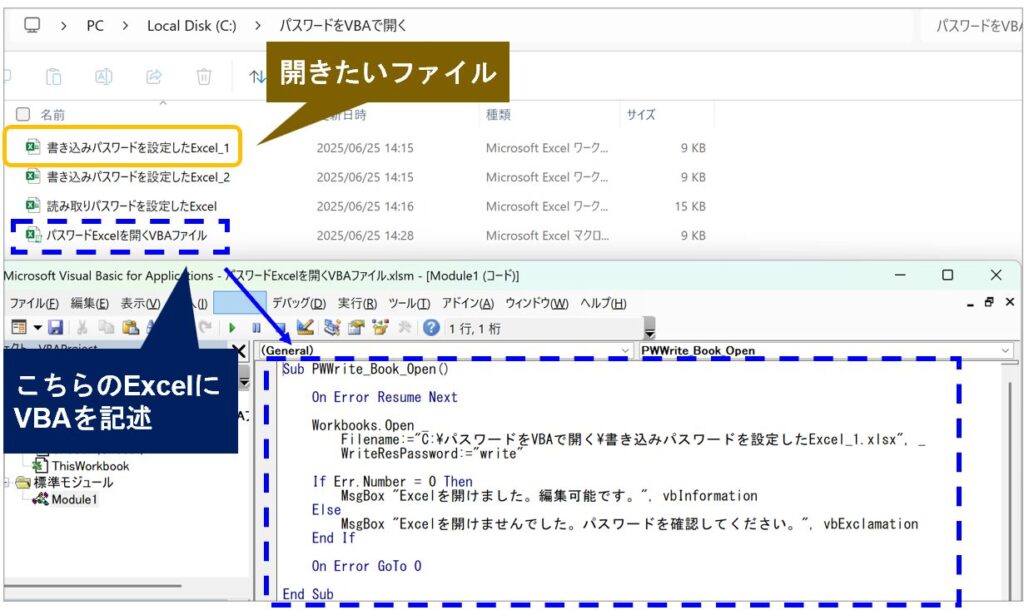1024x610 pixels.
Task: Open toolbar options overflow arrow
Action: [649, 327]
